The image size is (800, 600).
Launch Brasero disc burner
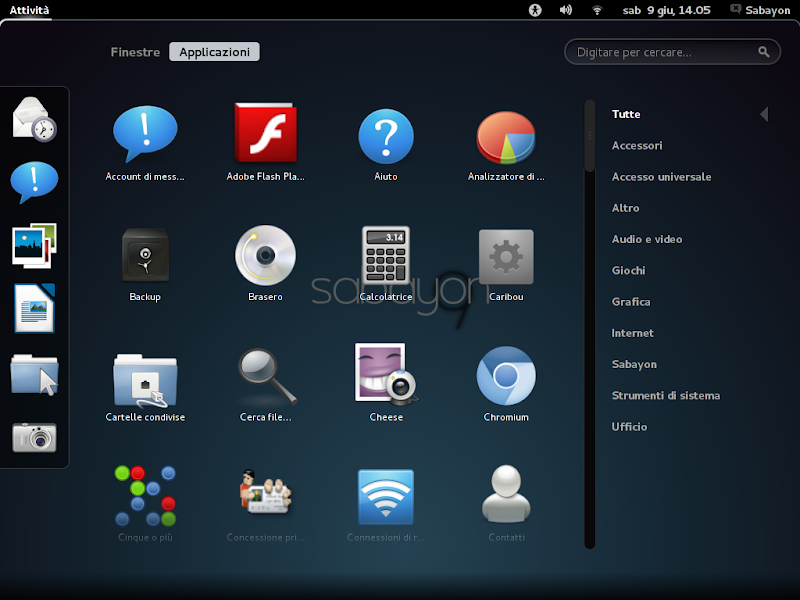pyautogui.click(x=265, y=255)
